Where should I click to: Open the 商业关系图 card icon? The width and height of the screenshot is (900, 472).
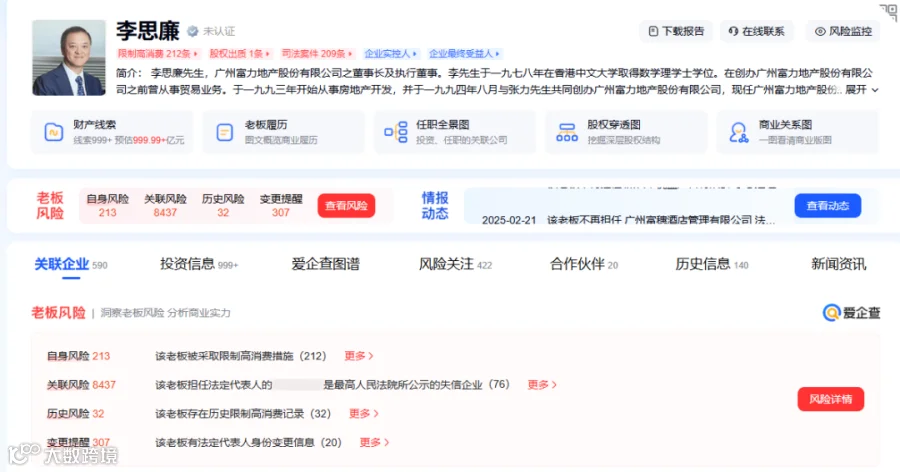(x=738, y=133)
